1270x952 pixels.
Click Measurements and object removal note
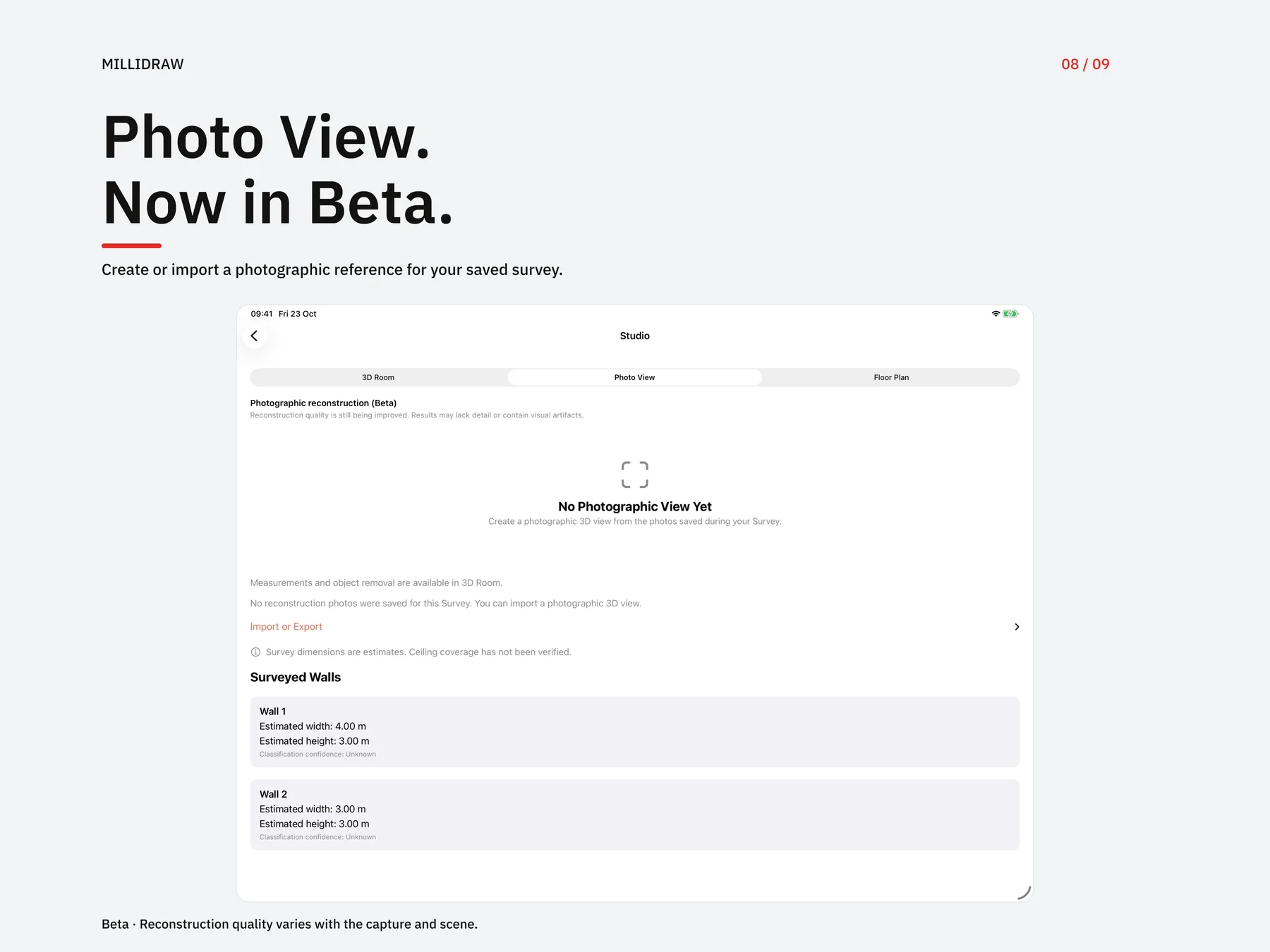click(x=376, y=583)
